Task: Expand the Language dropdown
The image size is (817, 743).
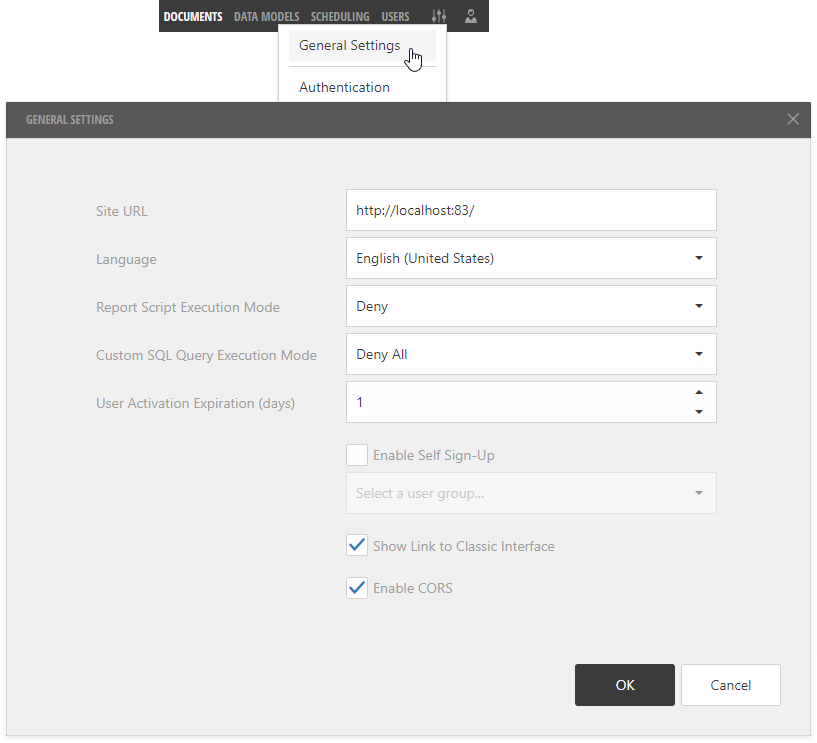Action: tap(531, 258)
